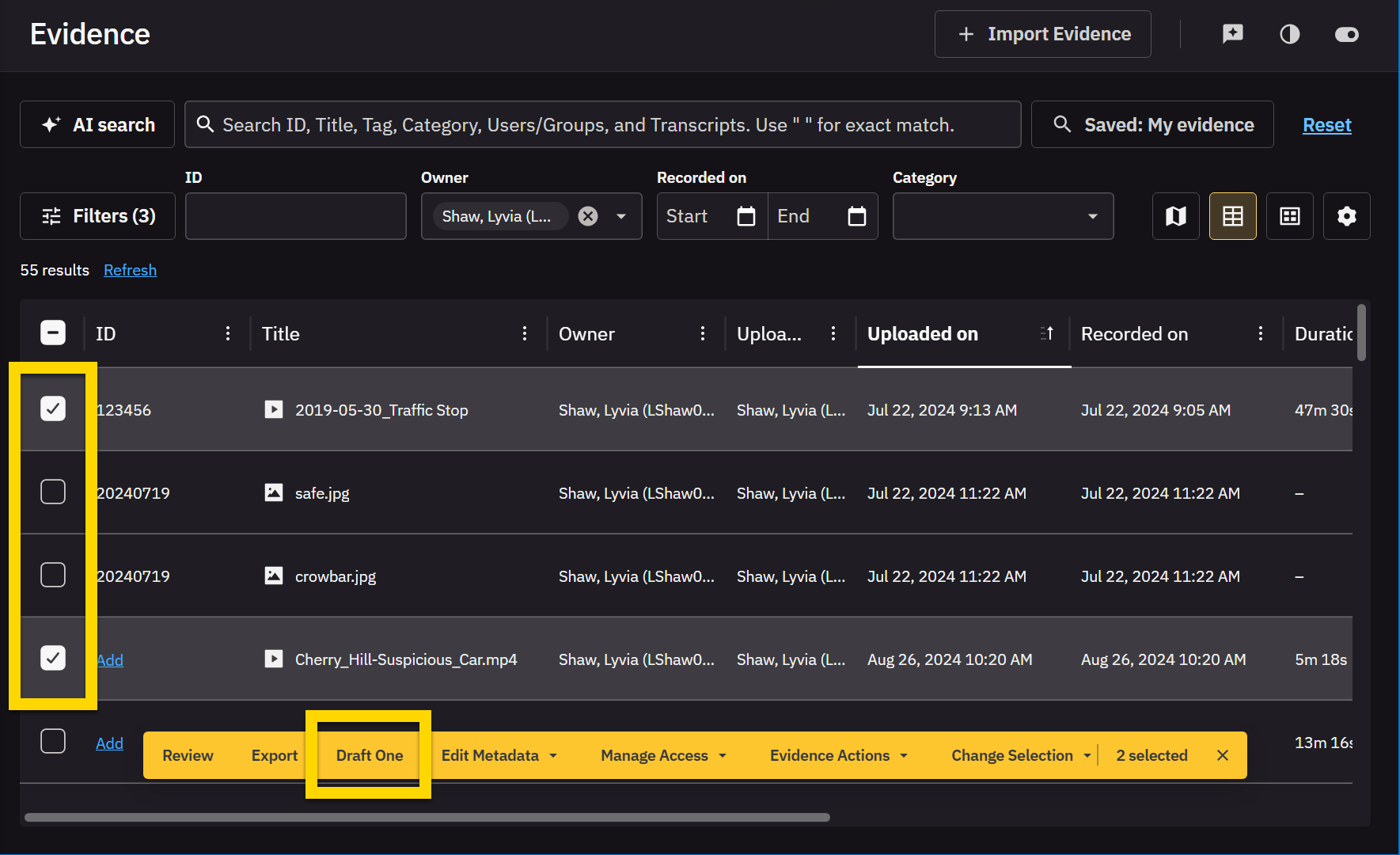Switch to the gallery card view
This screenshot has width=1400, height=855.
pyautogui.click(x=1289, y=216)
